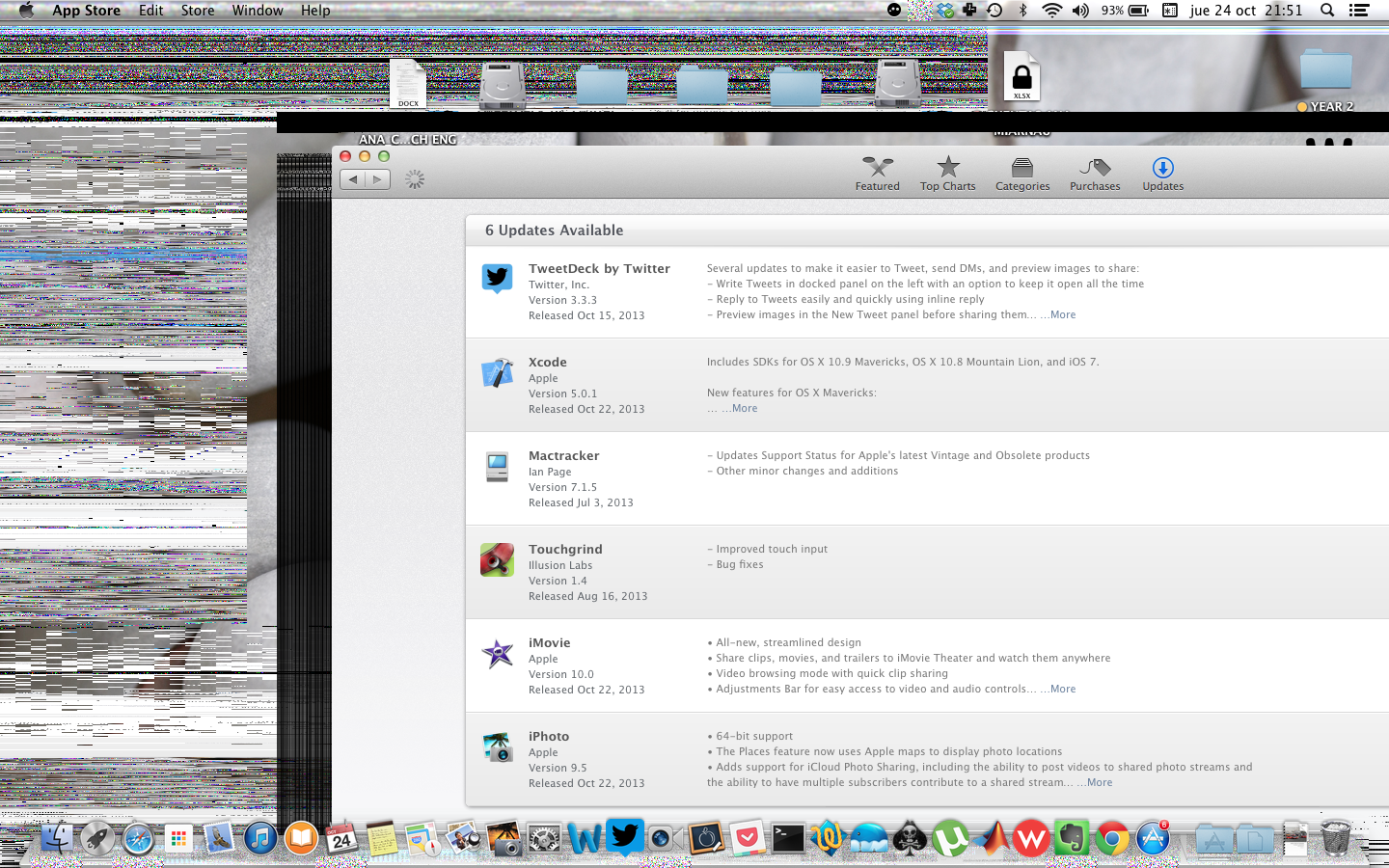Open iTunes from the Dock
The width and height of the screenshot is (1389, 868).
tap(260, 838)
